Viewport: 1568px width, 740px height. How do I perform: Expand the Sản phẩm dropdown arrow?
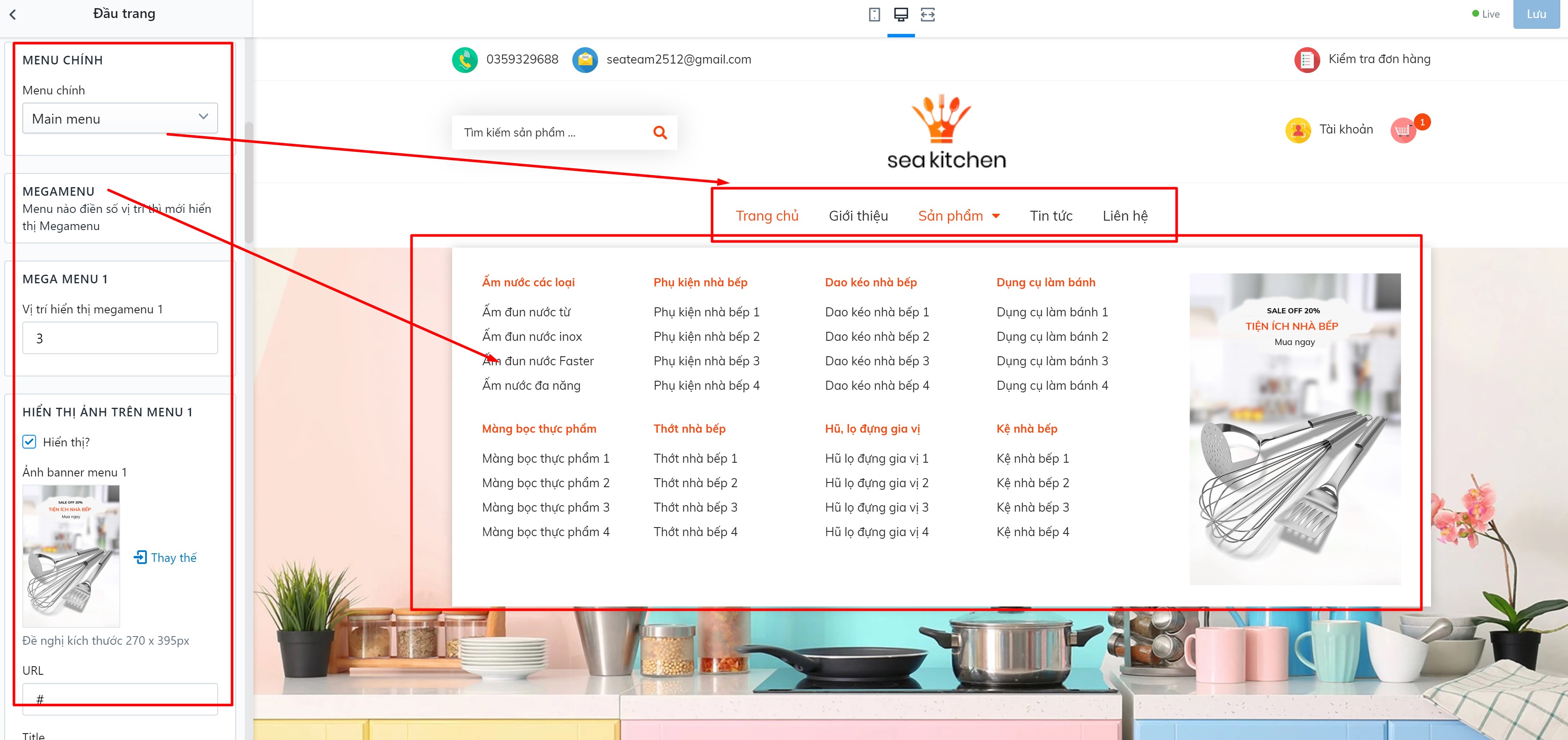tap(996, 216)
